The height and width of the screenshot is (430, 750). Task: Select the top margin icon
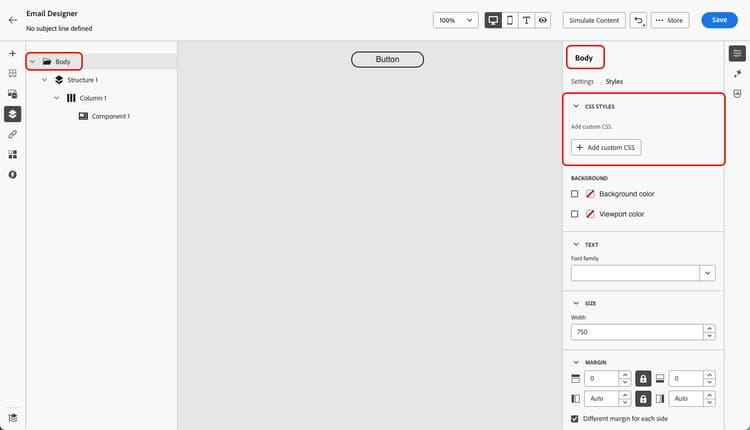(x=575, y=378)
